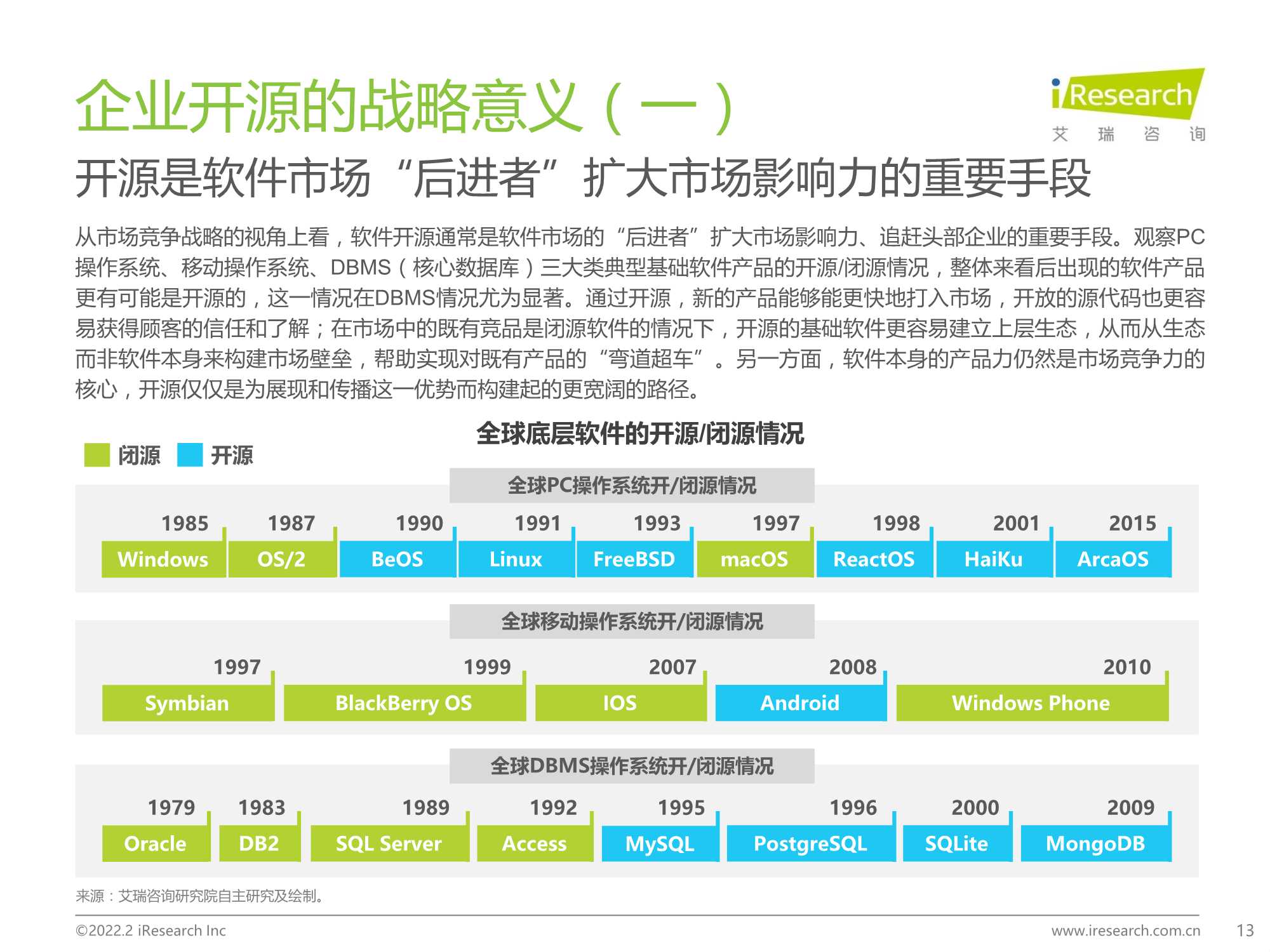The width and height of the screenshot is (1270, 952).
Task: Select the Access block
Action: pos(534,843)
